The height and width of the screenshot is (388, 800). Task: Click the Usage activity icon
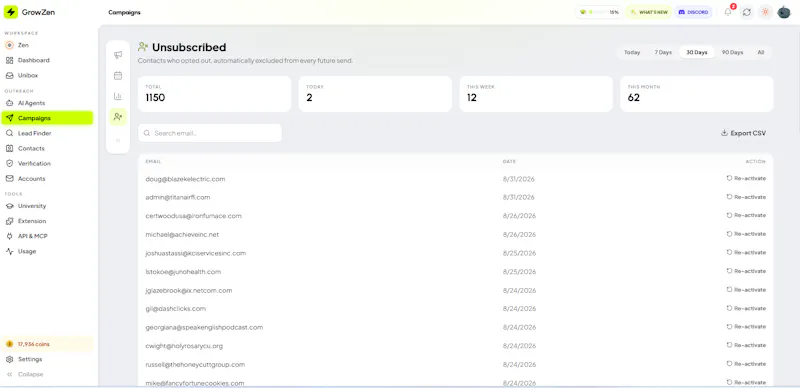pos(9,251)
